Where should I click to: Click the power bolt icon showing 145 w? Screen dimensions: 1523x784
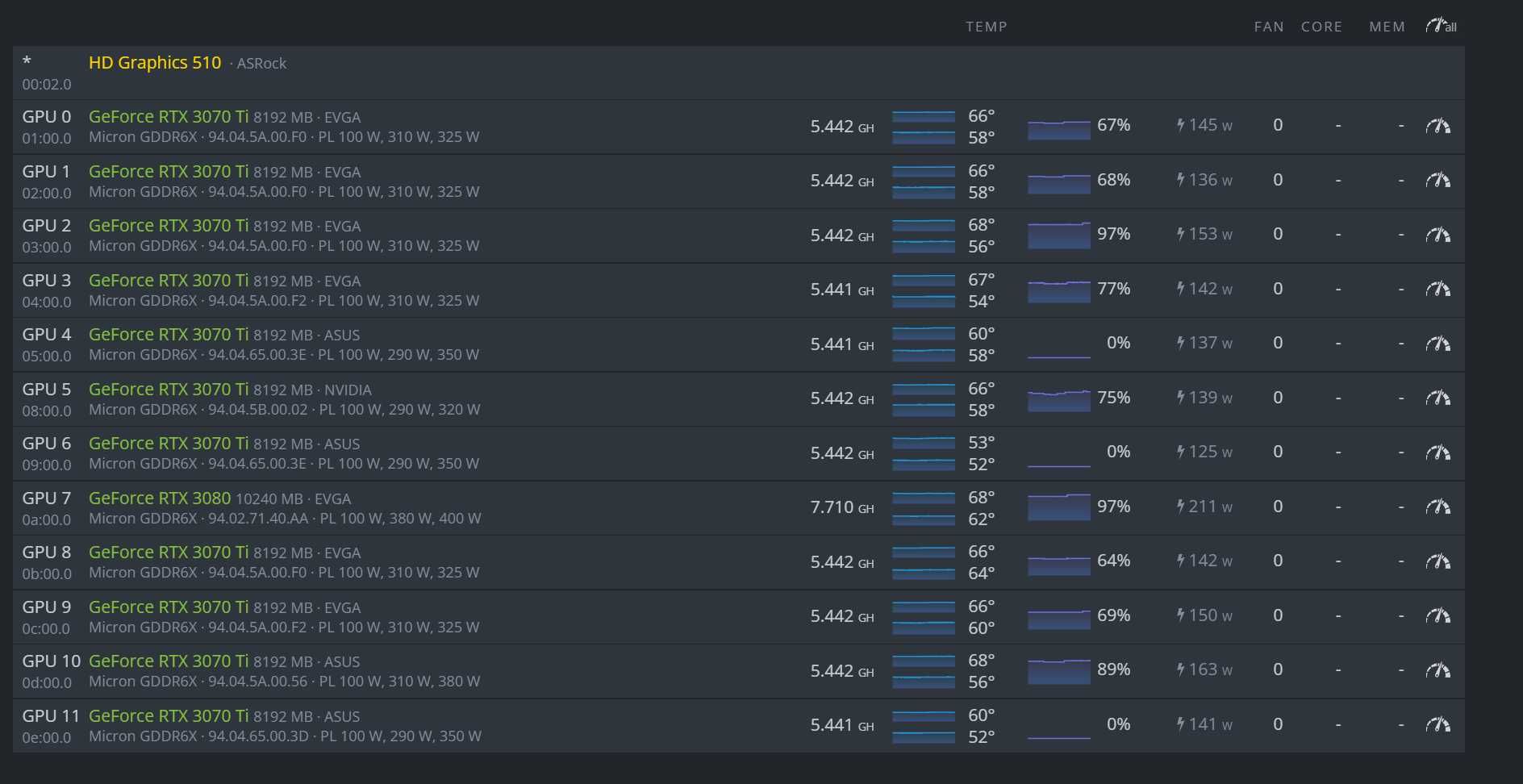(1180, 125)
